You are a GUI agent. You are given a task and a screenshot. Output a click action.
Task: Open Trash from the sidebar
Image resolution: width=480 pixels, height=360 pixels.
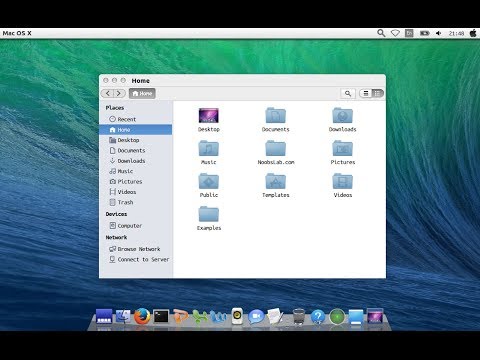(x=136, y=202)
